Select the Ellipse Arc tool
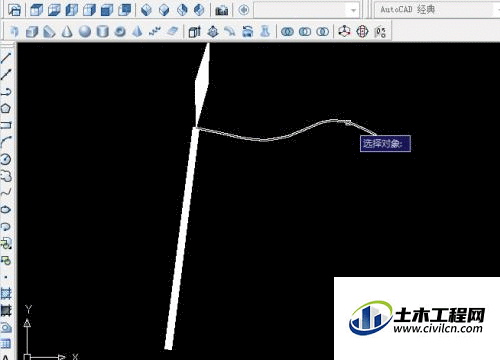This screenshot has width=500, height=360. tap(6, 227)
